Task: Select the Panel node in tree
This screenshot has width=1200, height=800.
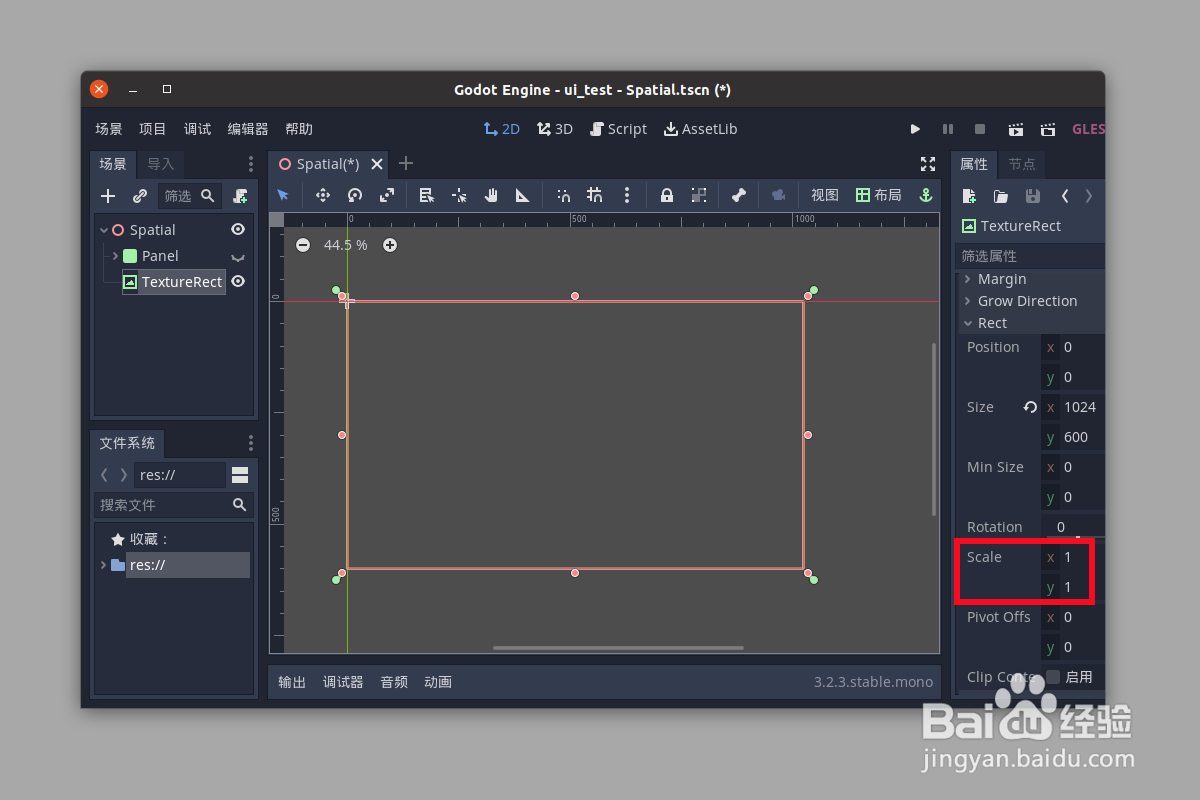Action: [160, 256]
